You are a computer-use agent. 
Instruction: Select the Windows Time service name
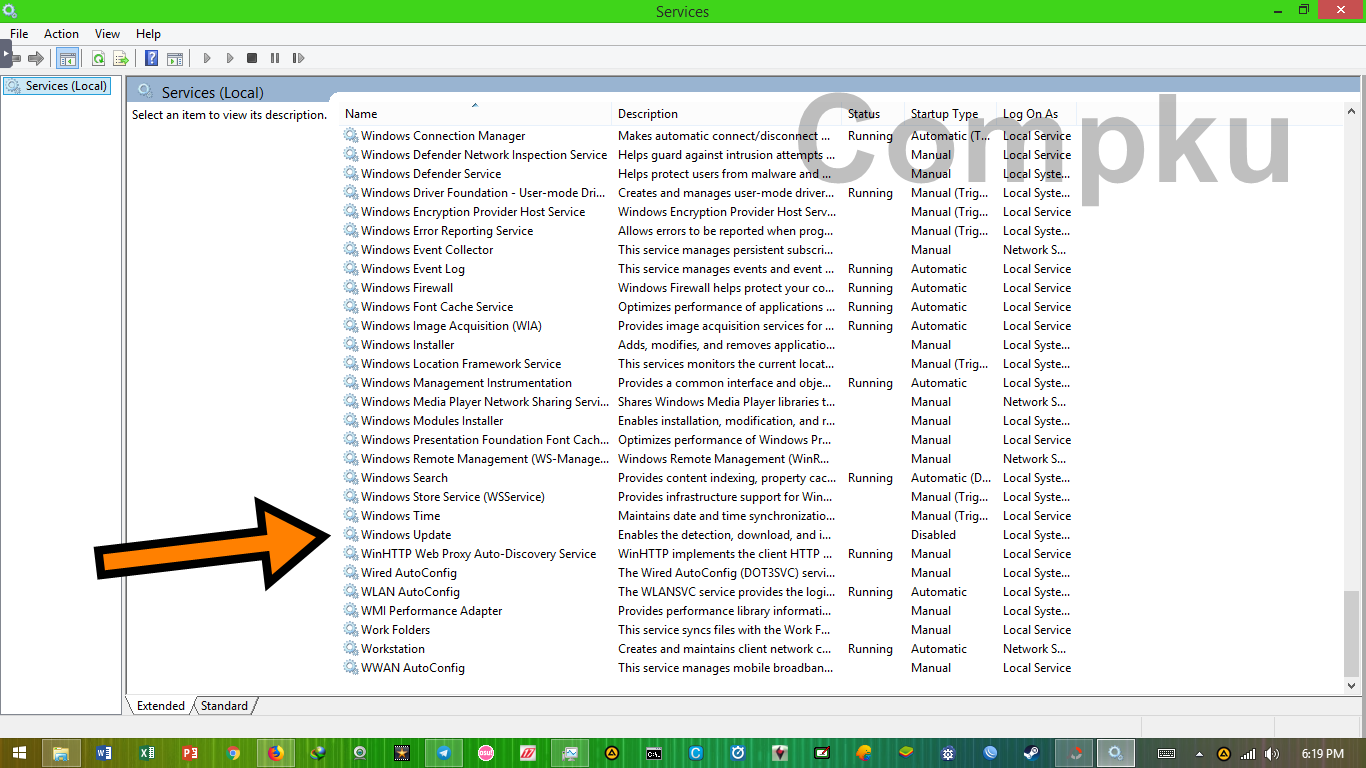400,516
